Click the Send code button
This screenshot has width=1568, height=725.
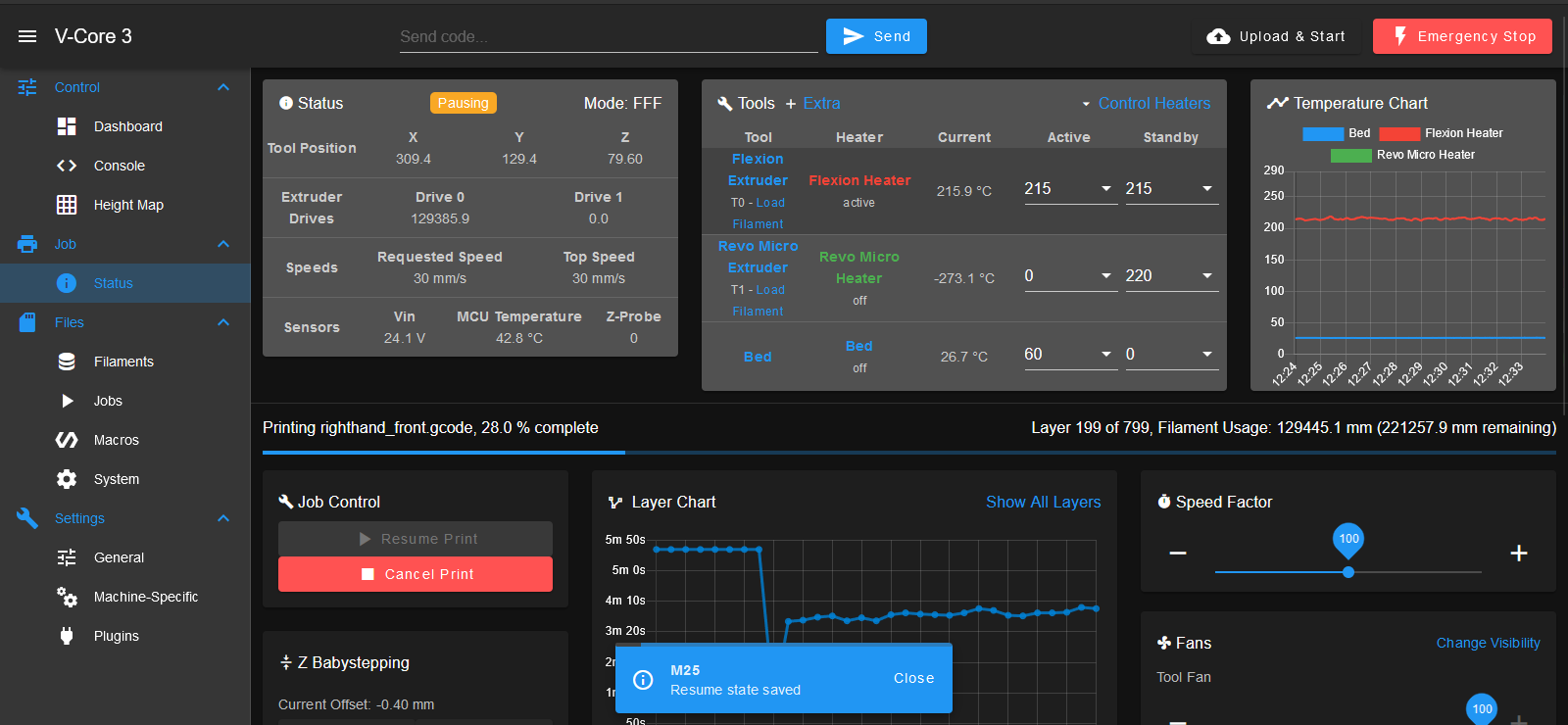pyautogui.click(x=876, y=36)
